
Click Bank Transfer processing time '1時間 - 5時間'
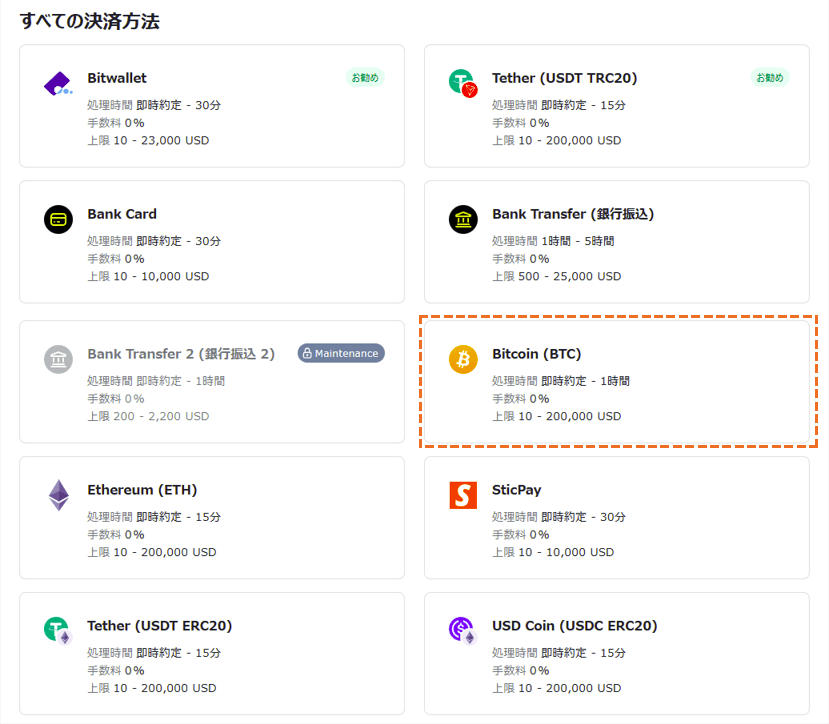click(x=578, y=241)
